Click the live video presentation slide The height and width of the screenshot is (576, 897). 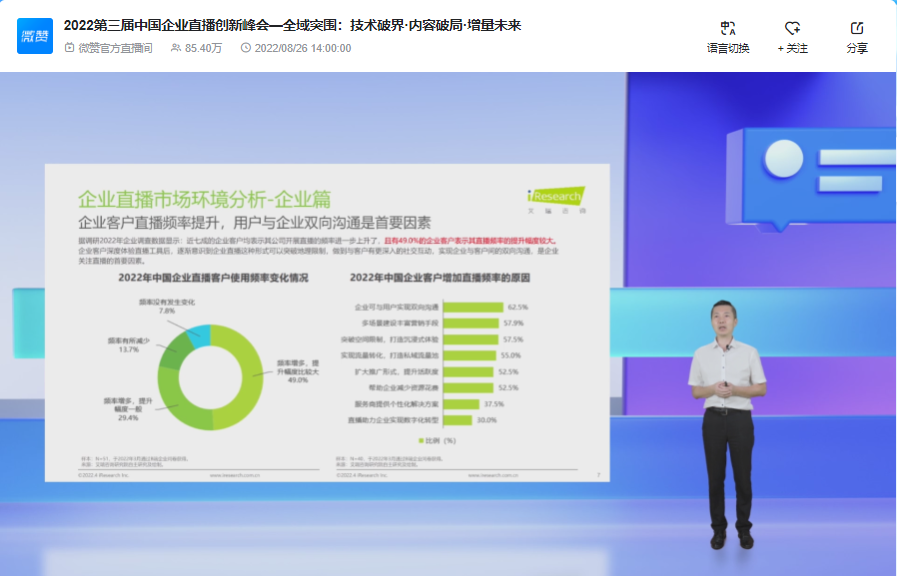tap(327, 323)
